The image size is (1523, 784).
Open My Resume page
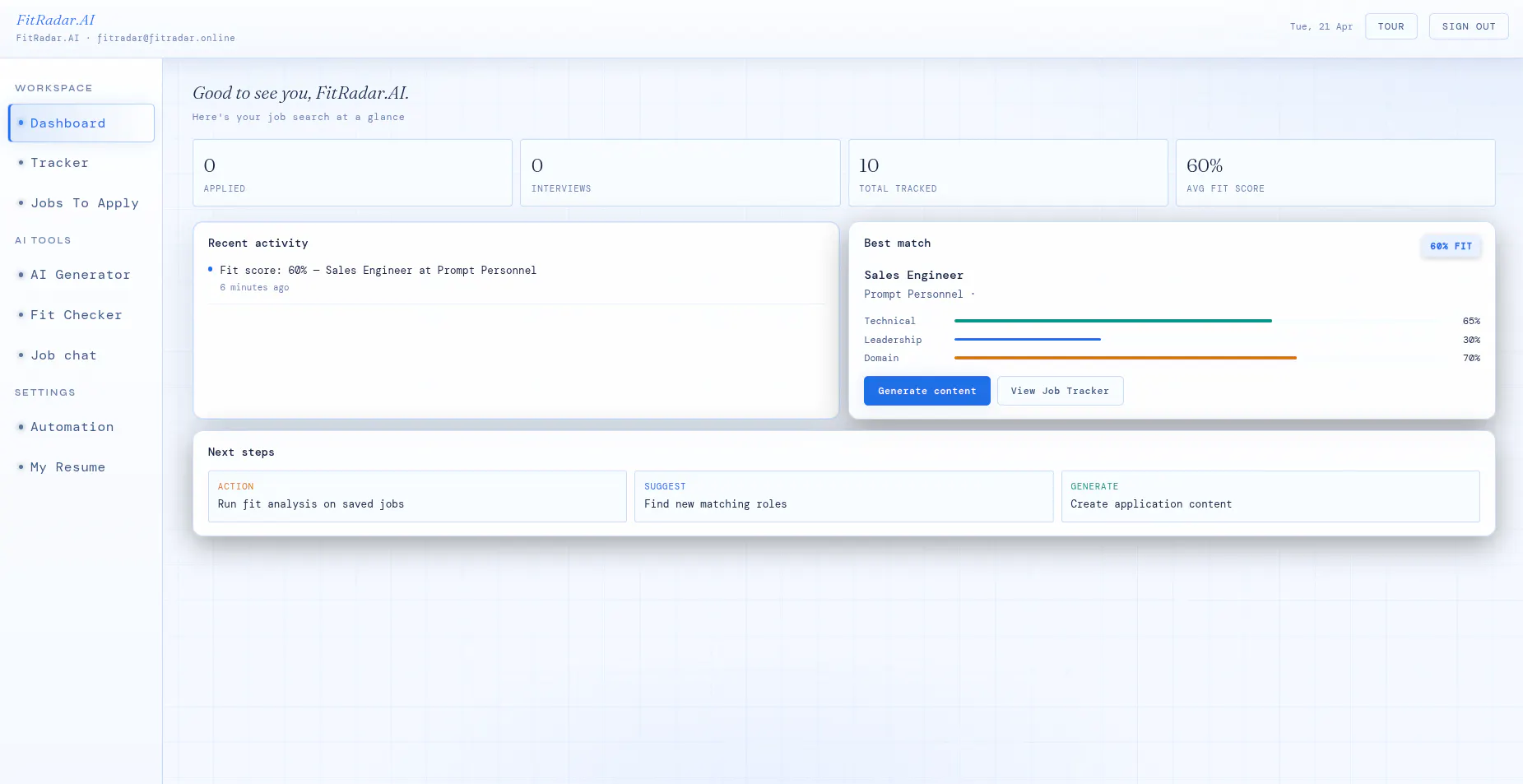point(81,467)
